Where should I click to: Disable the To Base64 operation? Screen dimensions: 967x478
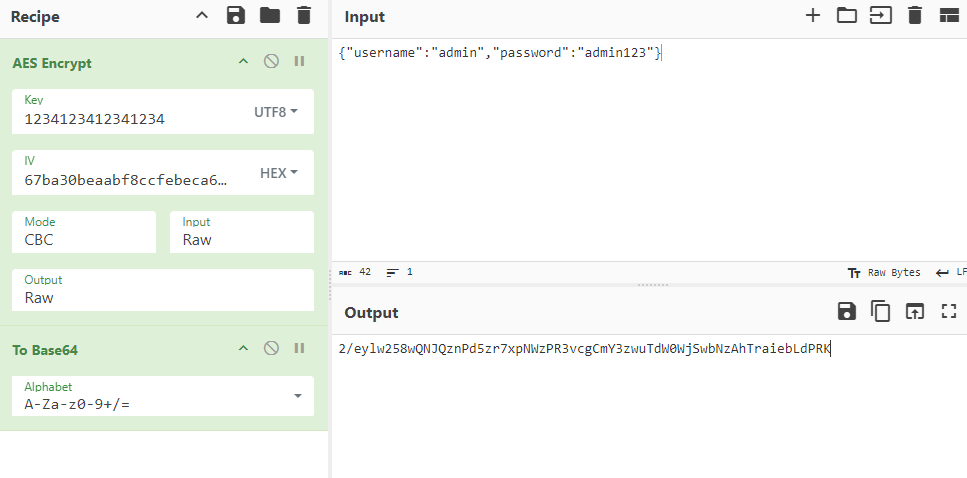(271, 349)
